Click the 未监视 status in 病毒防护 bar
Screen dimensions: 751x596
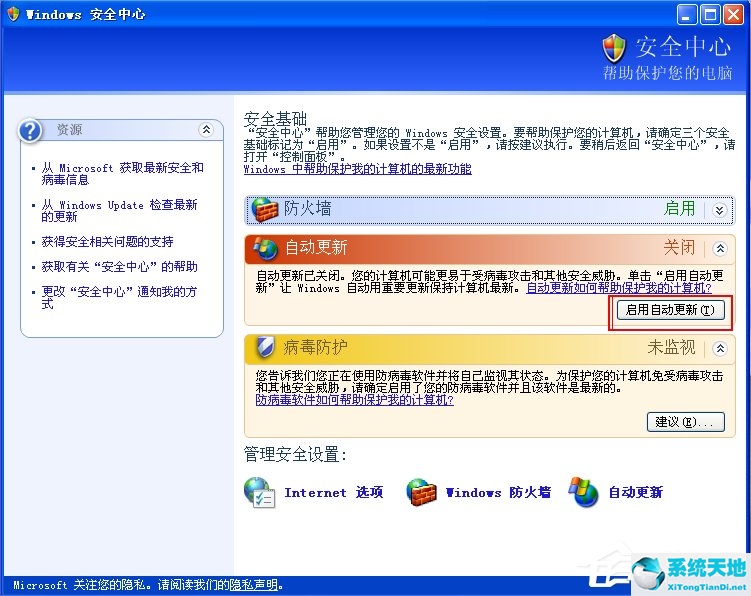[x=671, y=347]
